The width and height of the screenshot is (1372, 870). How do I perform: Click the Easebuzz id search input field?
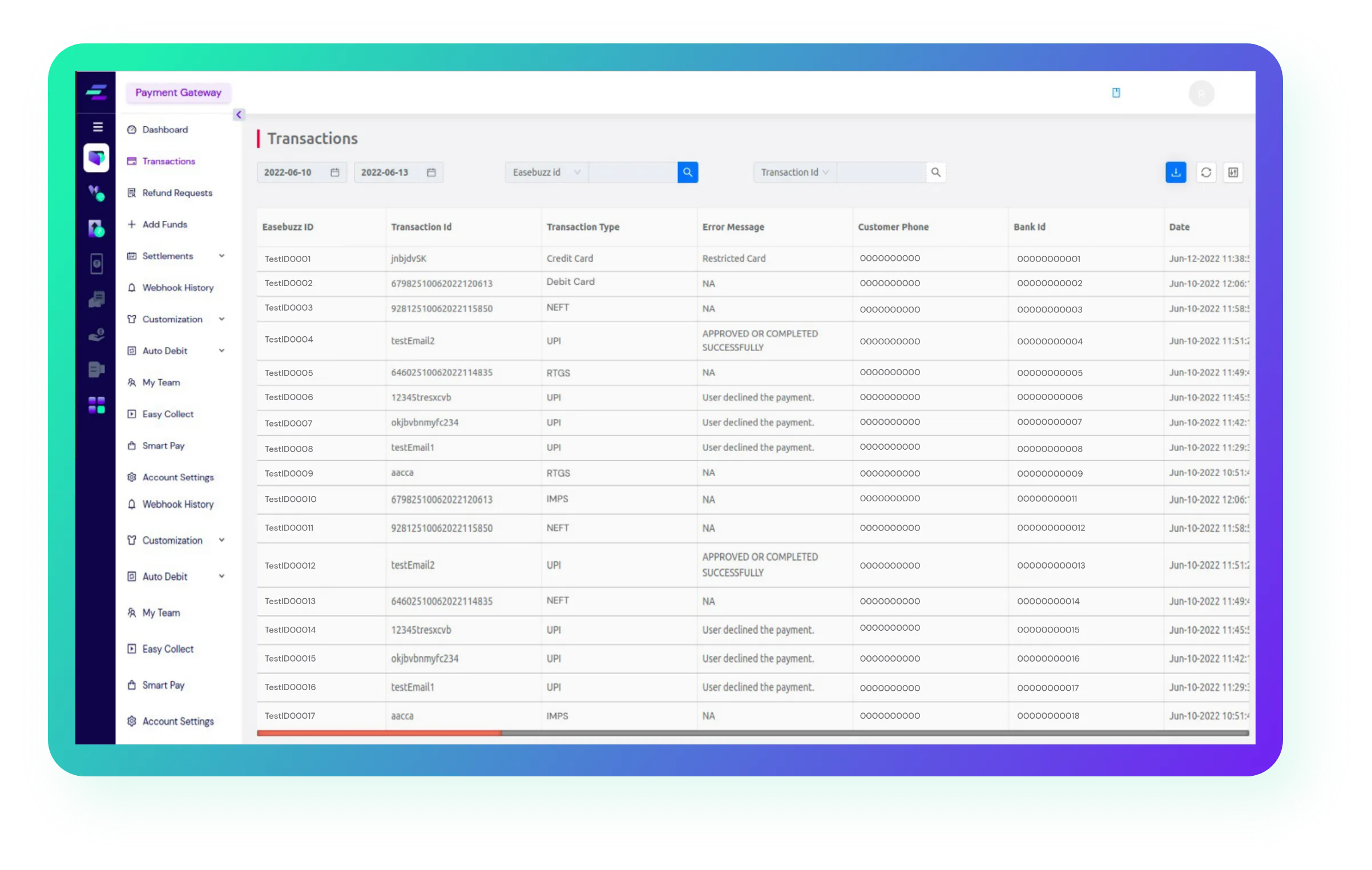[x=632, y=172]
